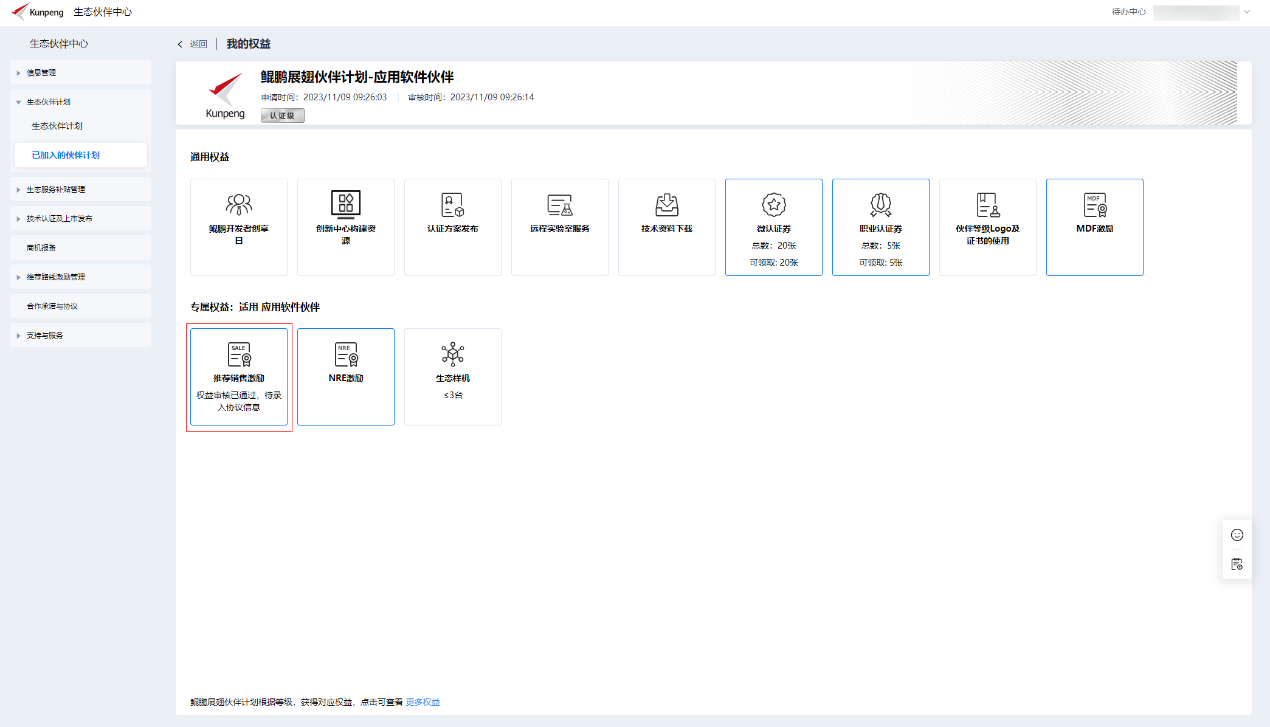This screenshot has height=727, width=1270.
Task: Click the 通用权益 section heading
Action: (210, 157)
